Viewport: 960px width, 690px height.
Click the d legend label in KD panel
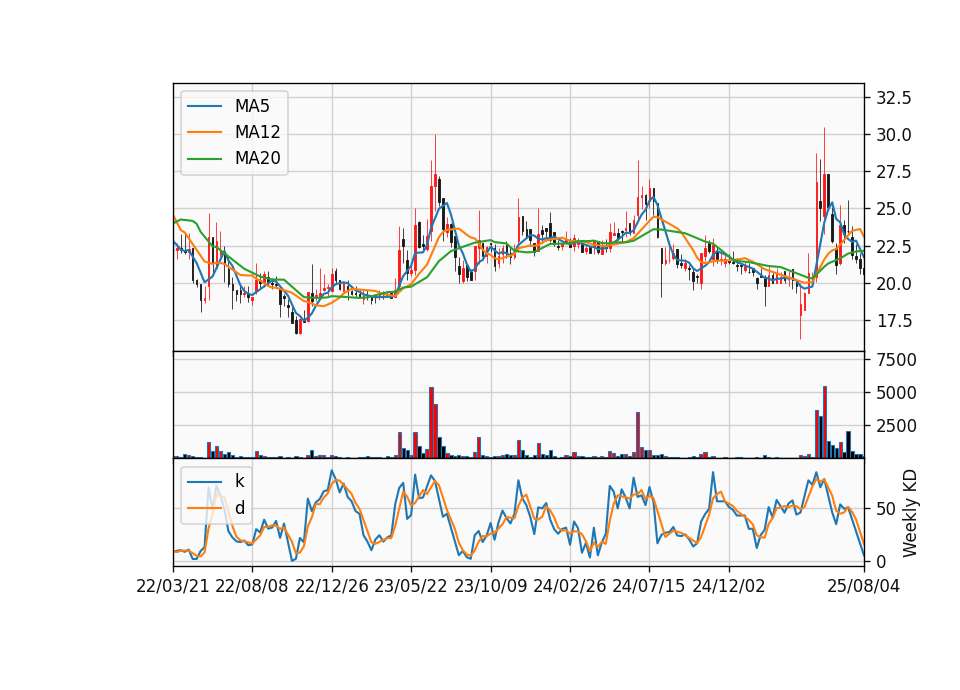coord(240,508)
